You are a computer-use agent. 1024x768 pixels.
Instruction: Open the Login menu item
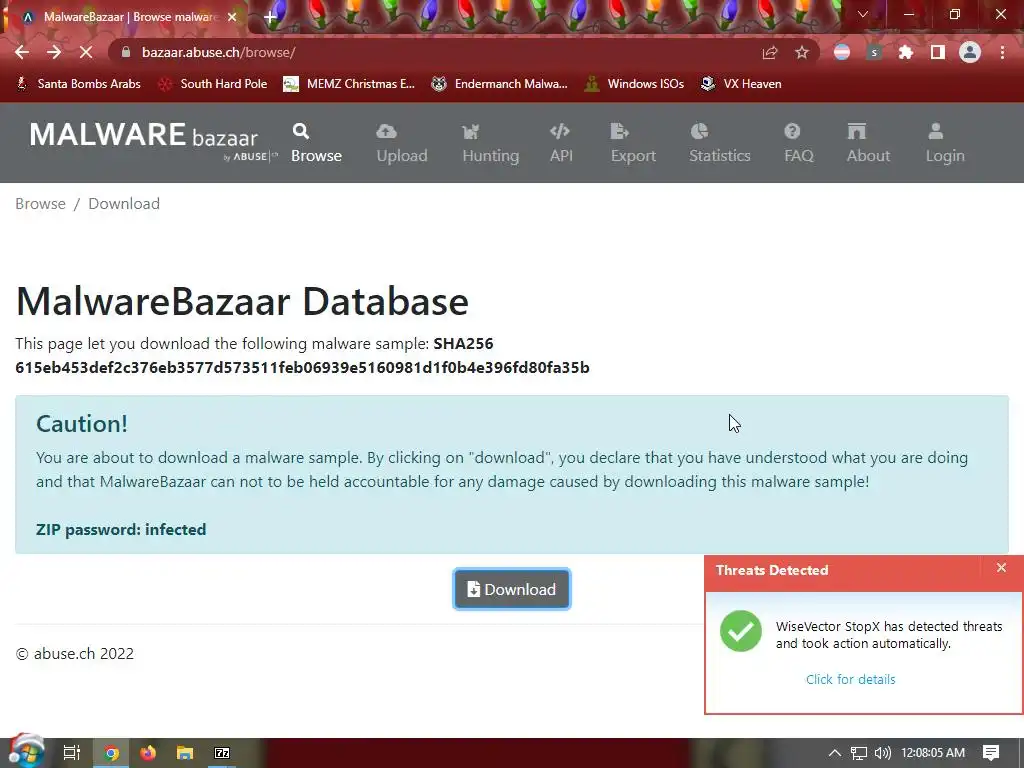[944, 143]
